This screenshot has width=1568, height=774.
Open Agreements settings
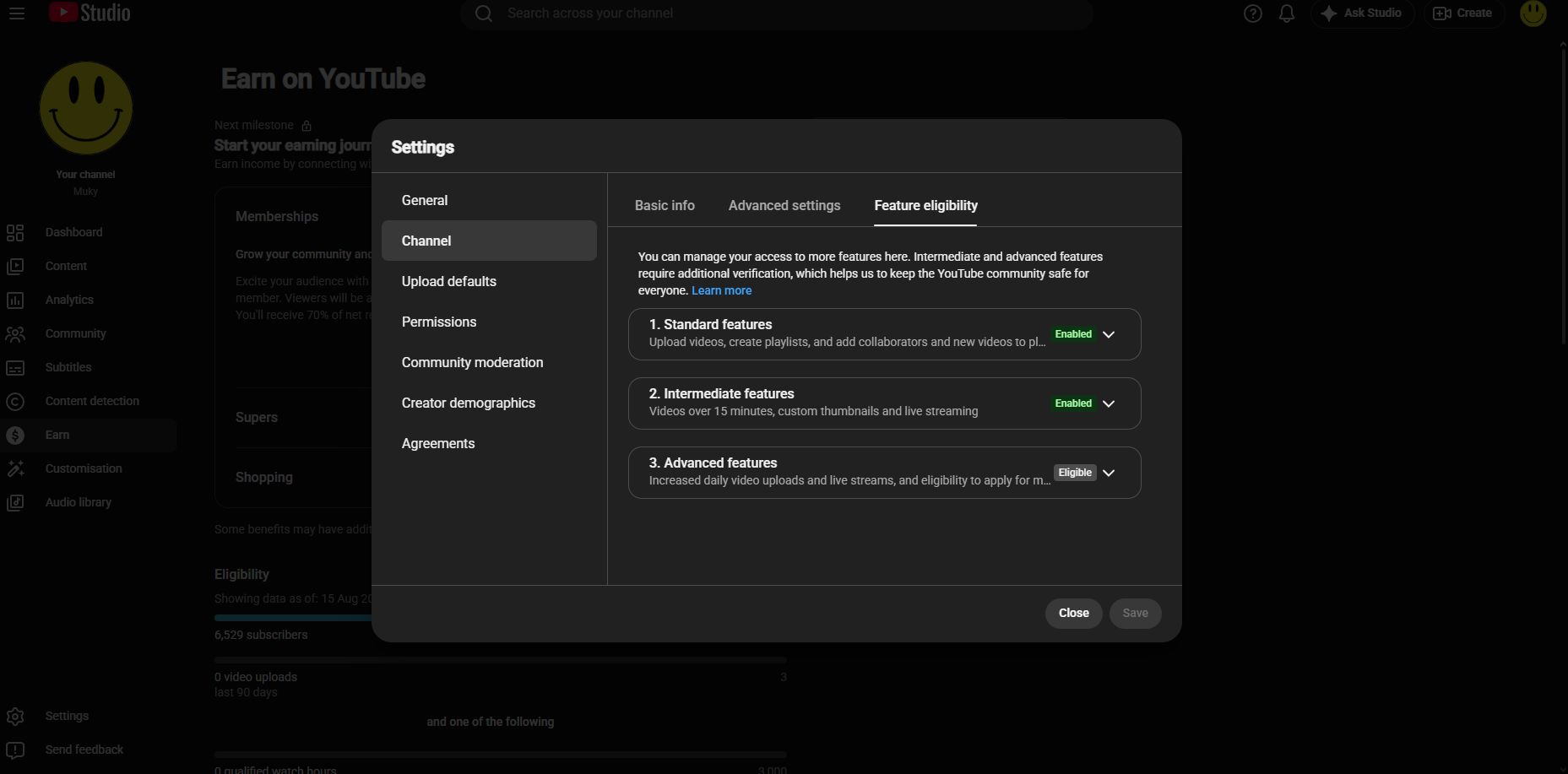click(x=489, y=443)
